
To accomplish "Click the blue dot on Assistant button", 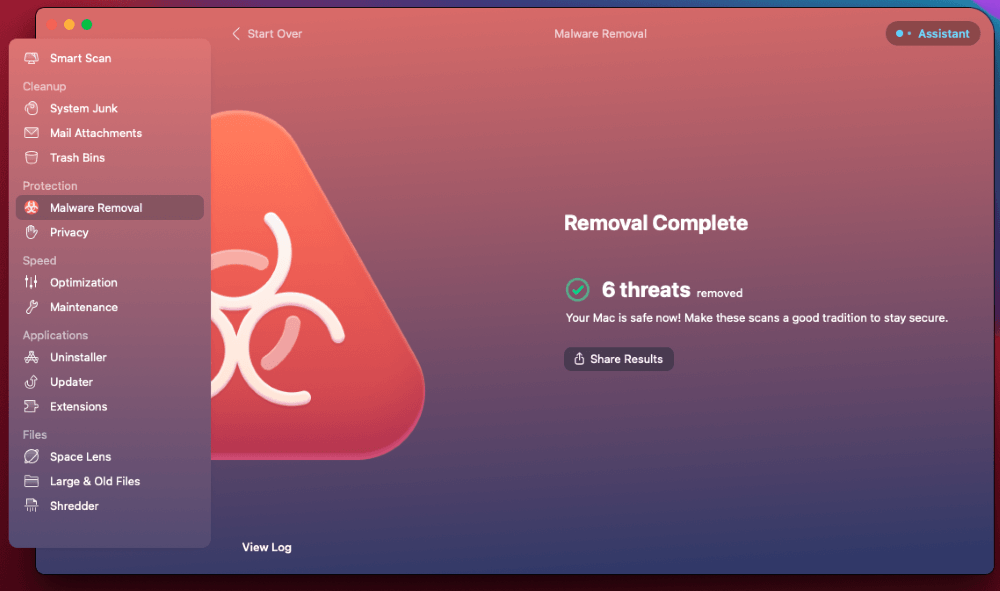I will (x=899, y=34).
